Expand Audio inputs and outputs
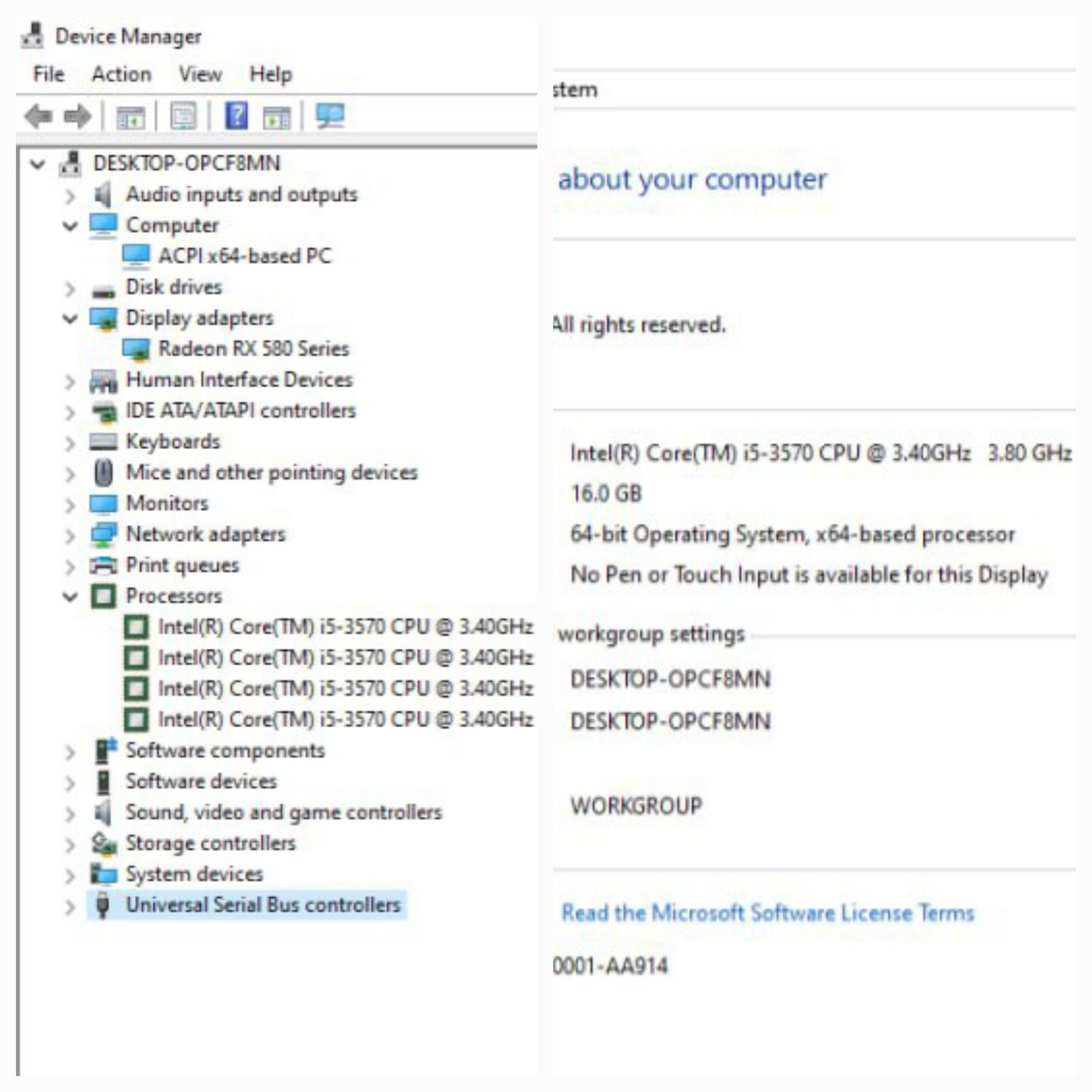The width and height of the screenshot is (1092, 1092). click(x=71, y=196)
